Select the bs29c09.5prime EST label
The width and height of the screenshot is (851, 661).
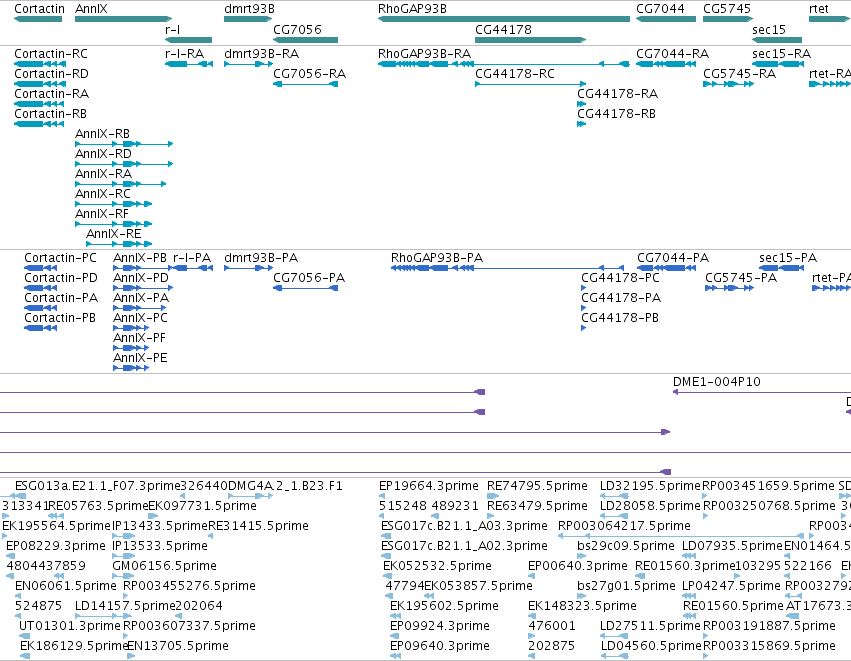(x=625, y=546)
